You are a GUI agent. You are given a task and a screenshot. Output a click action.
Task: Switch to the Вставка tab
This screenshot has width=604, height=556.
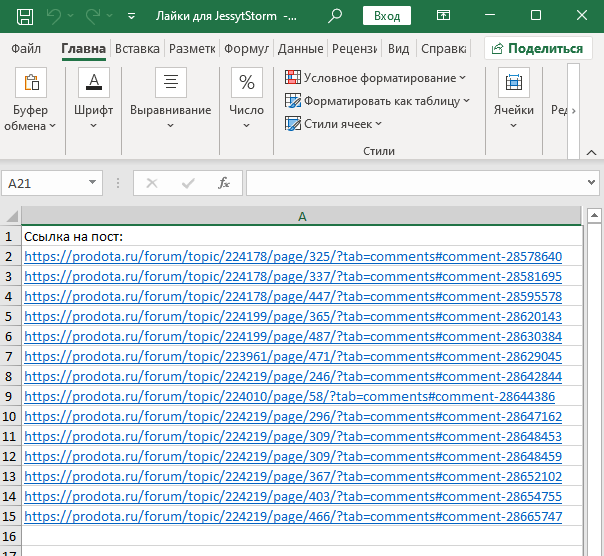click(137, 48)
